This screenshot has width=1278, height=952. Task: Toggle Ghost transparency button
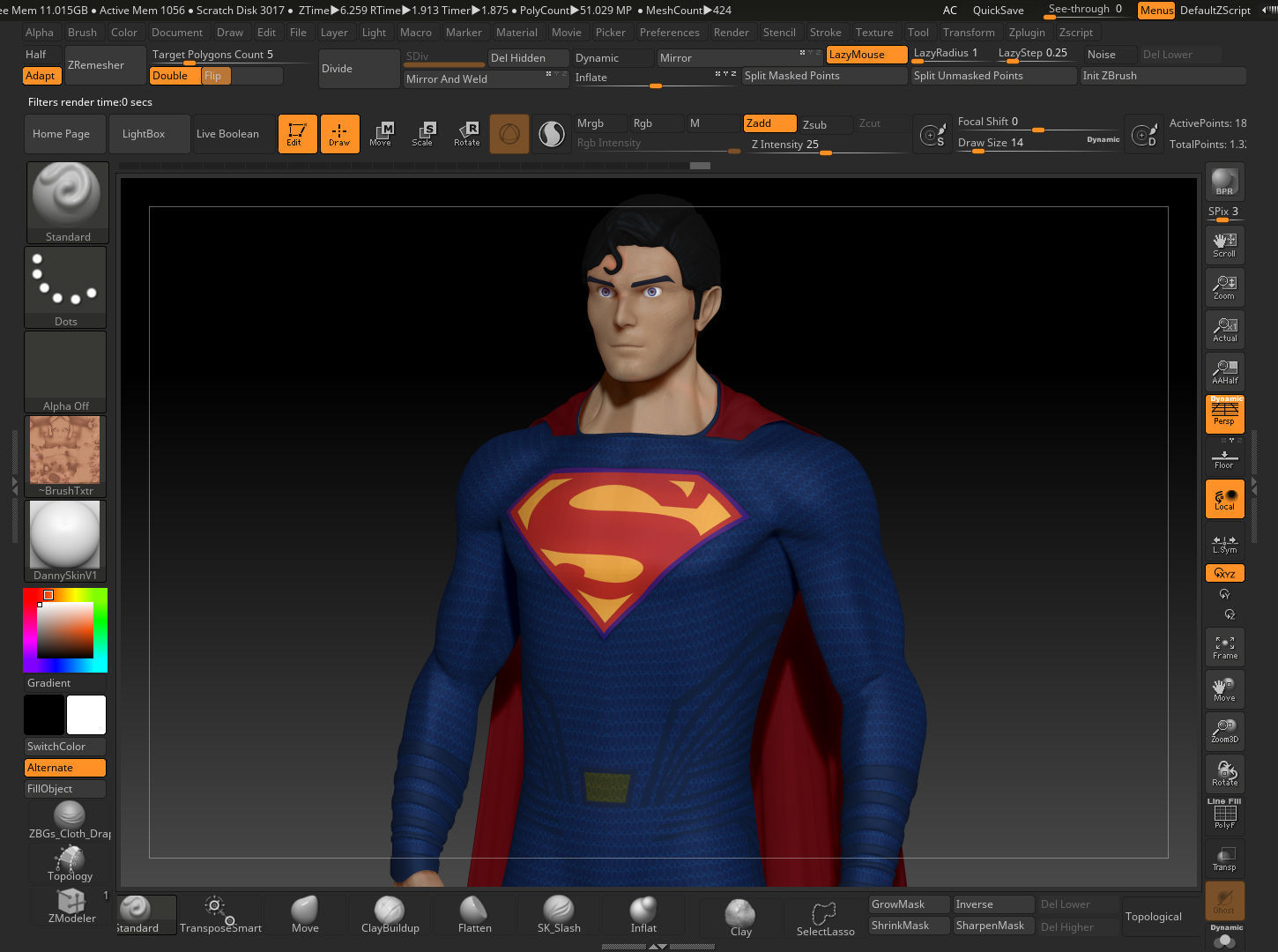click(1225, 900)
